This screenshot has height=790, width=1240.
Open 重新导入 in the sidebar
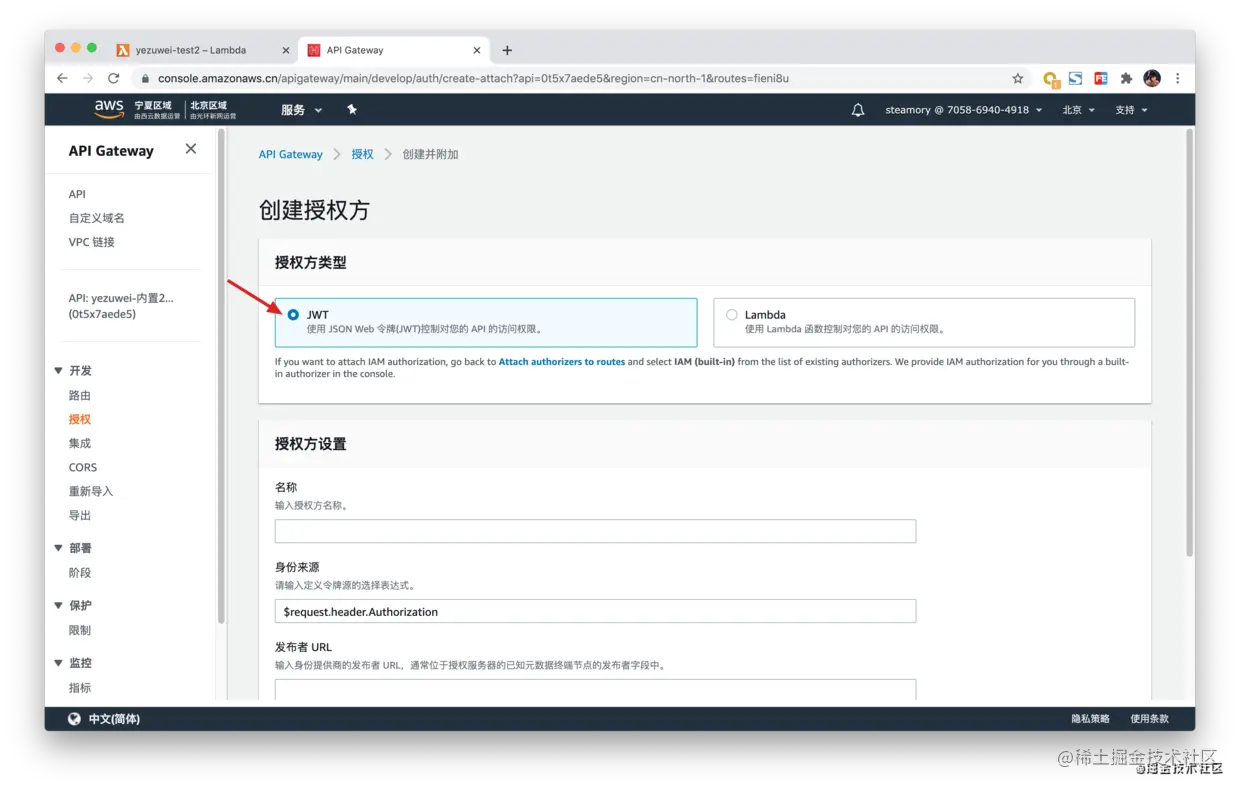point(91,491)
